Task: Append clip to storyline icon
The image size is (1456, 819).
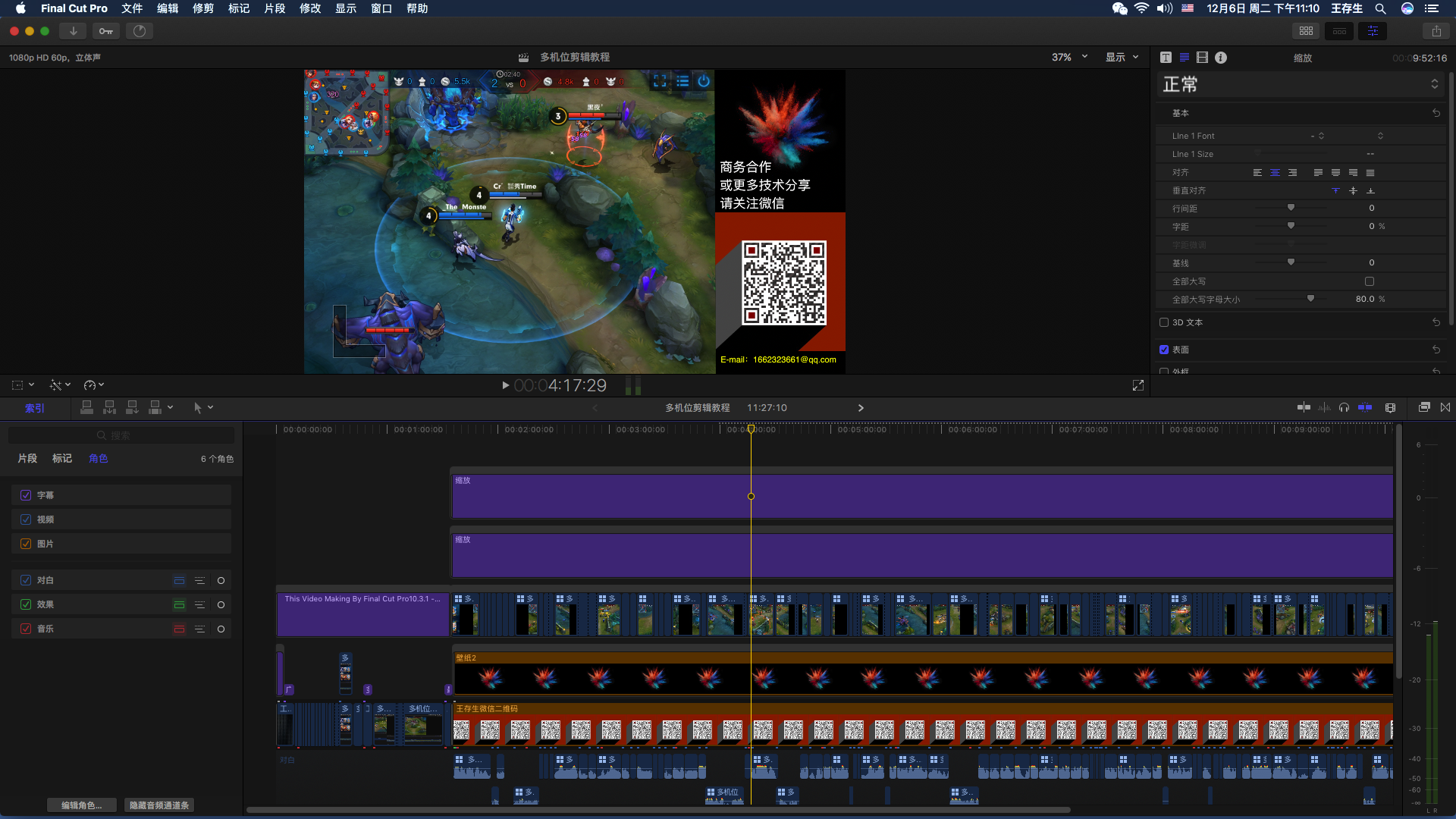Action: click(132, 407)
